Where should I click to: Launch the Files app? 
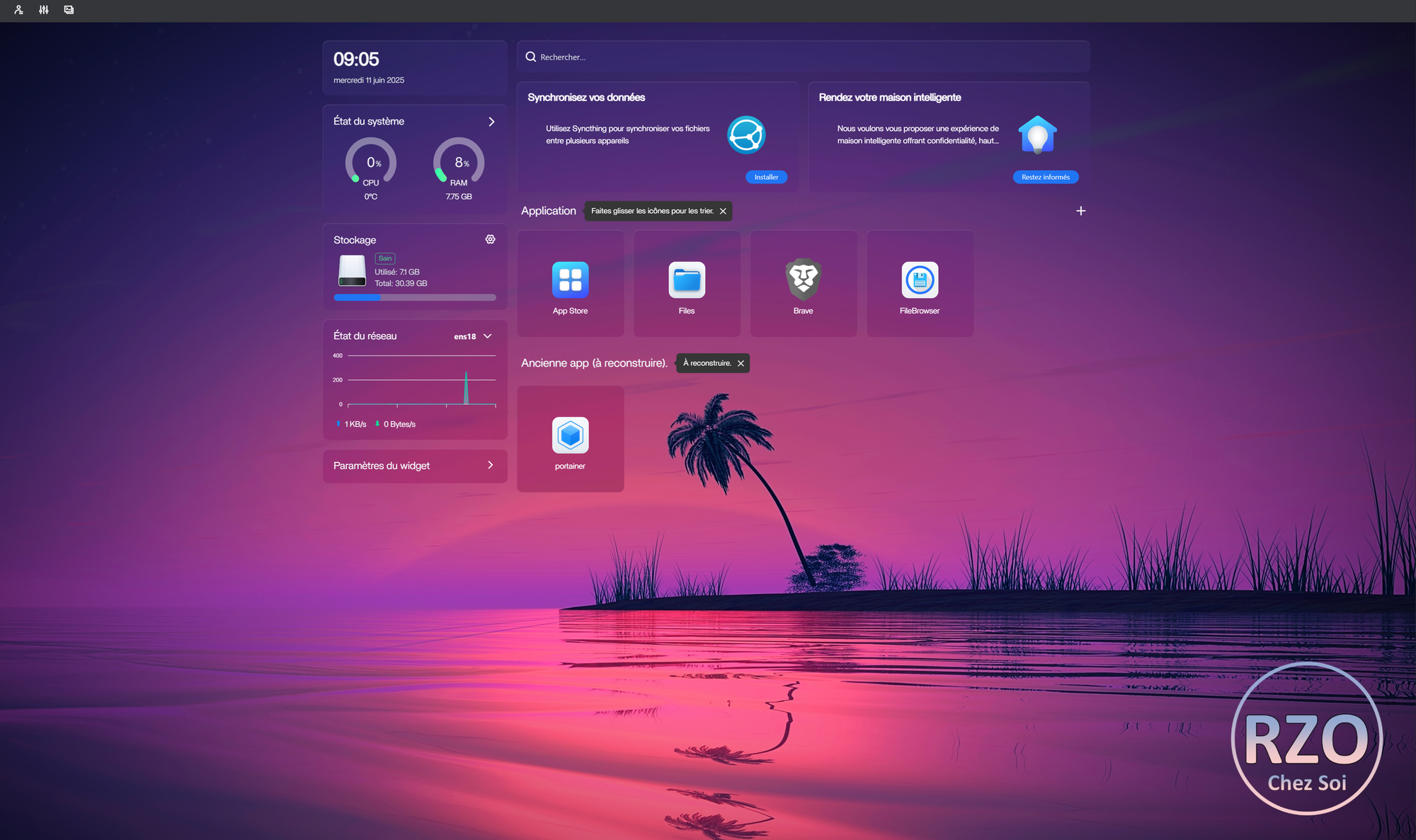tap(686, 280)
